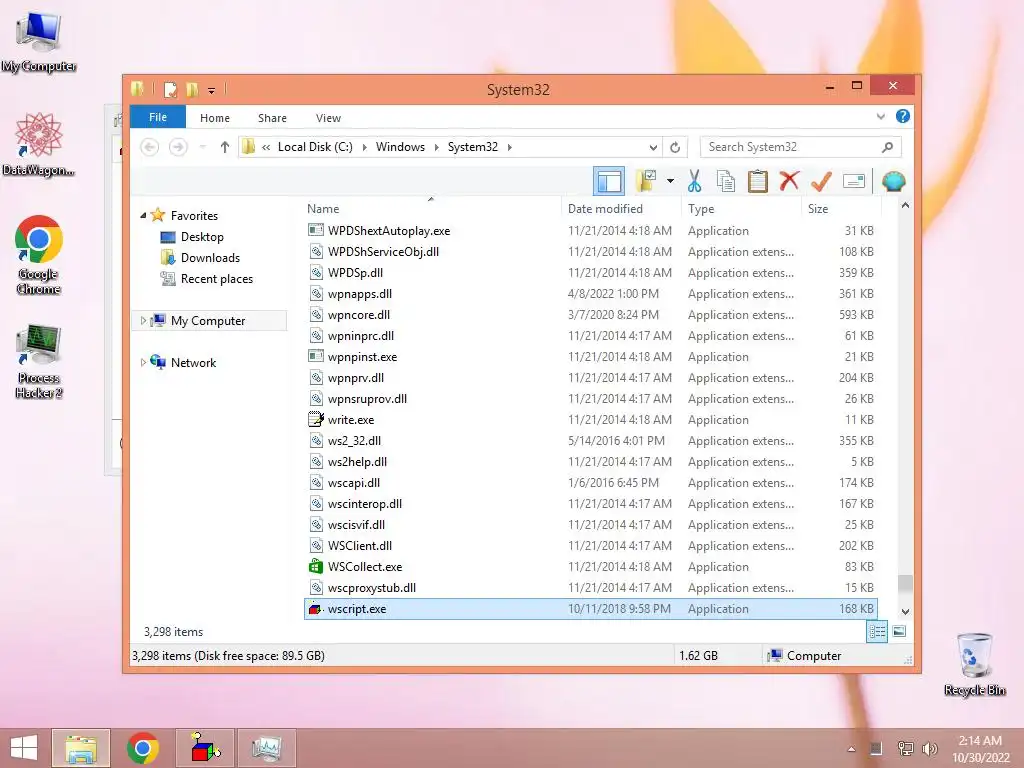
Task: Open Customize Quick Access Toolbar dropdown
Action: pos(212,90)
